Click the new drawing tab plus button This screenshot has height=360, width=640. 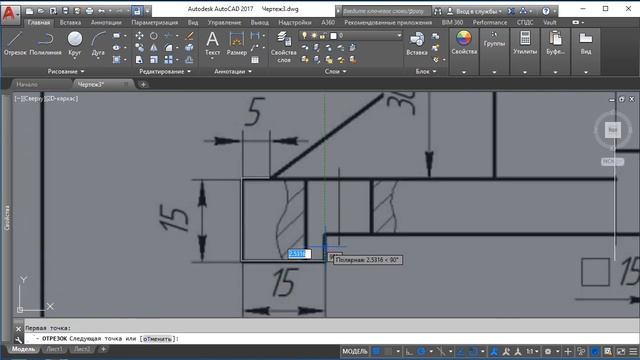pos(143,84)
